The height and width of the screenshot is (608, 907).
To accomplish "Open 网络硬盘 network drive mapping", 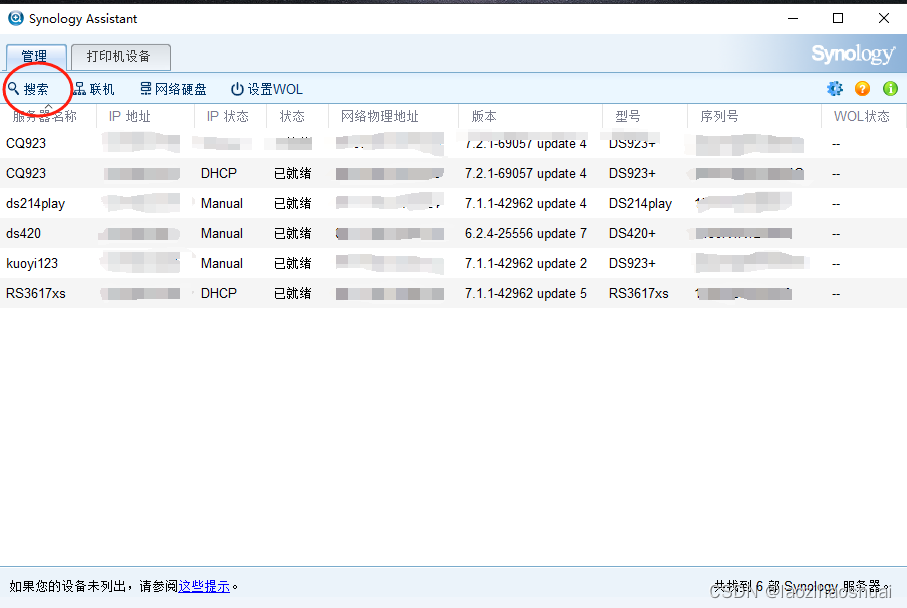I will pos(173,89).
